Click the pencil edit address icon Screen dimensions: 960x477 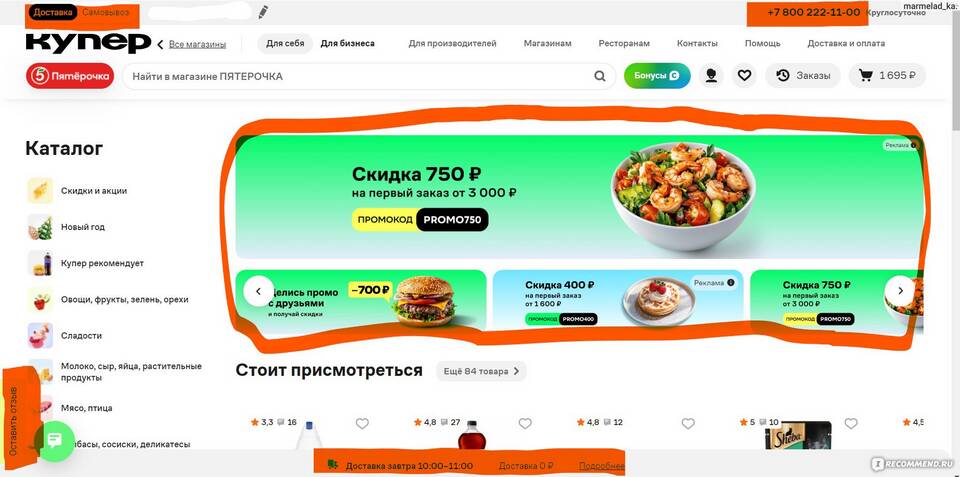coord(263,11)
